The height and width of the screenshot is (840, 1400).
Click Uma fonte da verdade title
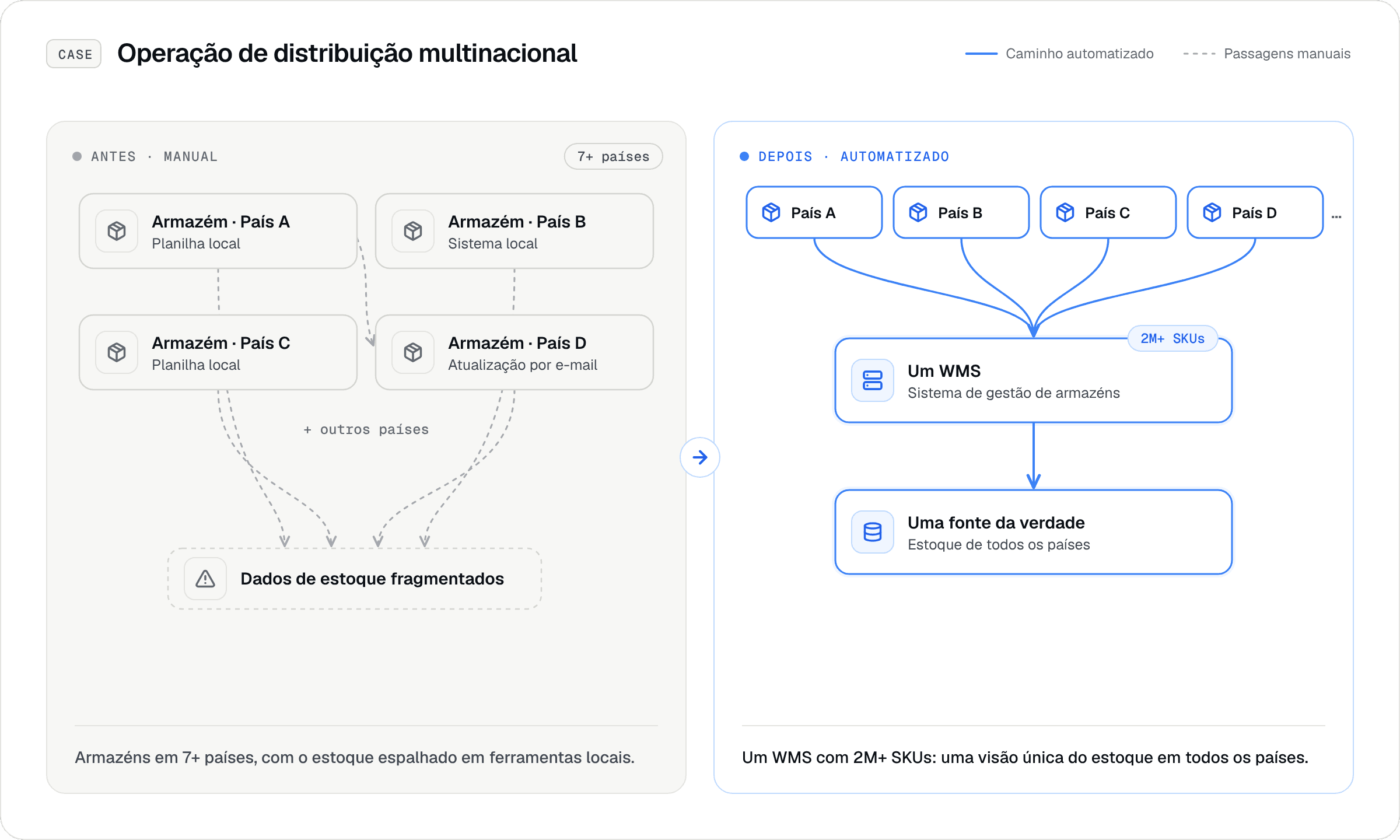click(x=996, y=523)
